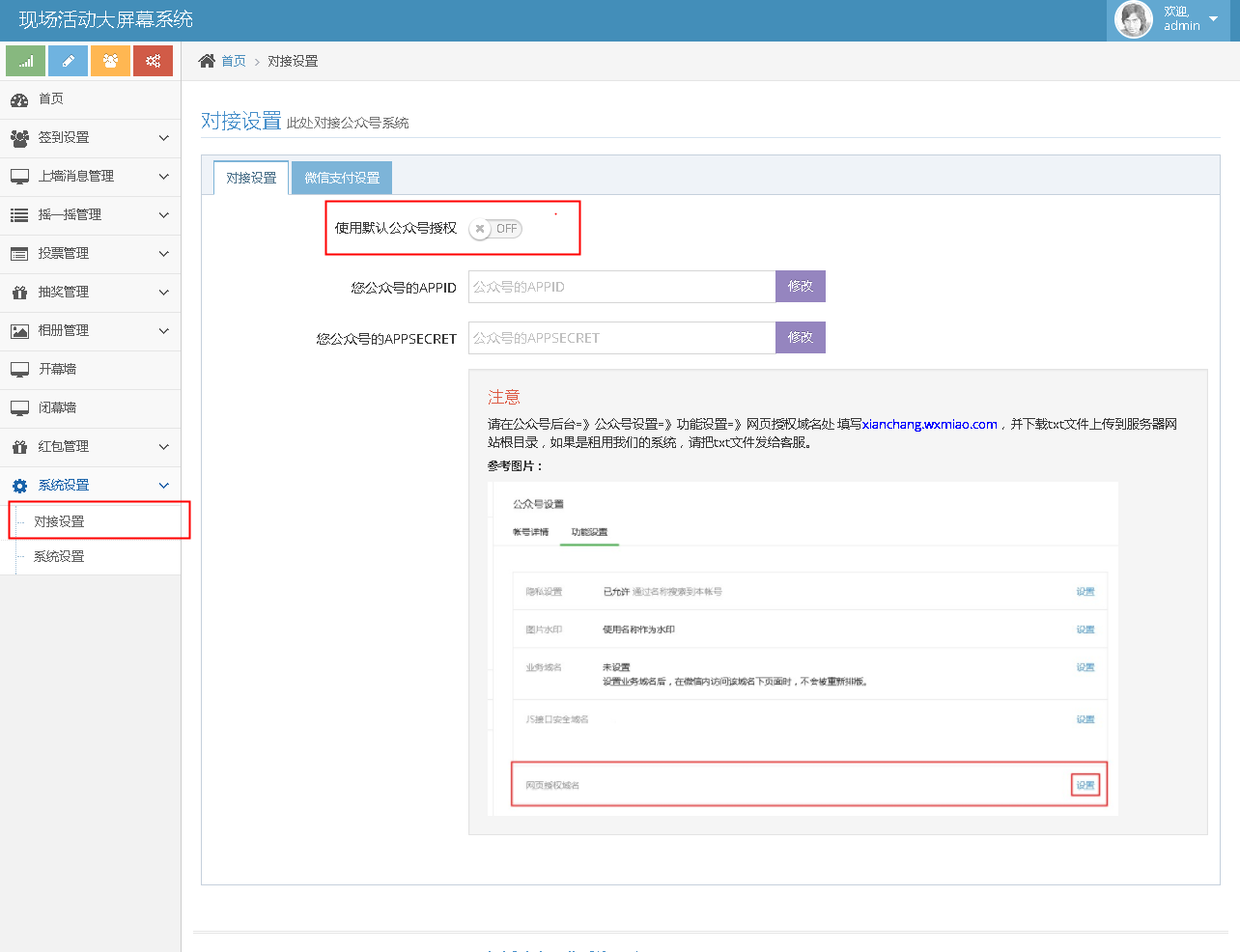Click the dashboard gauge icon beside 首页
Image resolution: width=1240 pixels, height=952 pixels.
[19, 99]
